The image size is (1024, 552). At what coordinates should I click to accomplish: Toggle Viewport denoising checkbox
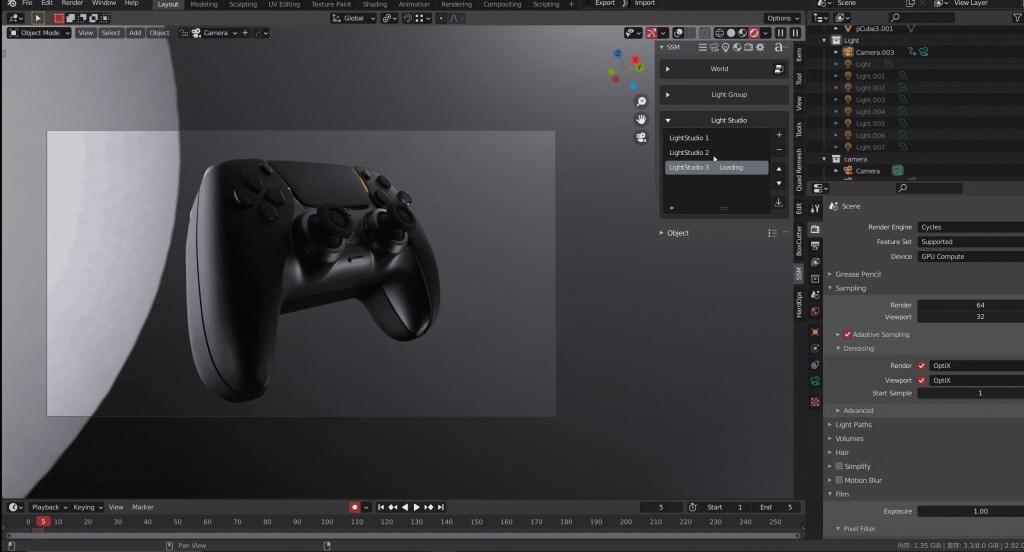click(x=921, y=380)
